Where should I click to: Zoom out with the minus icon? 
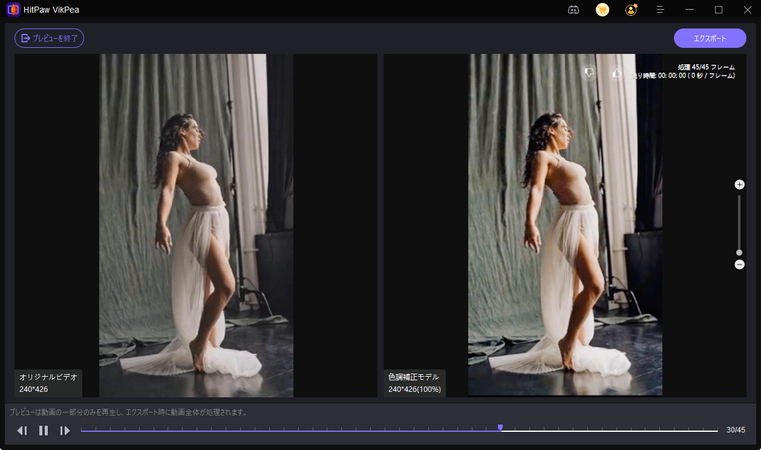pos(739,265)
